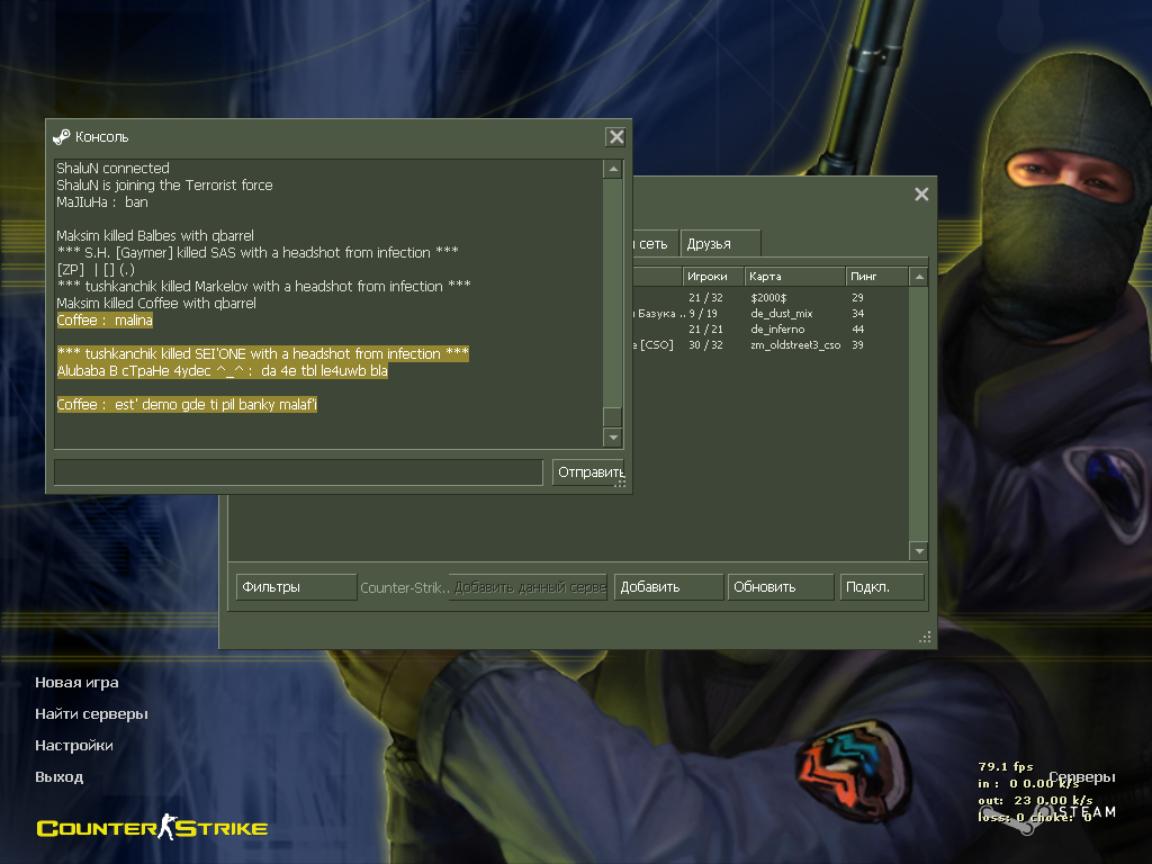1152x864 pixels.
Task: Click the Steam icon in the Консоль title bar
Action: click(61, 137)
